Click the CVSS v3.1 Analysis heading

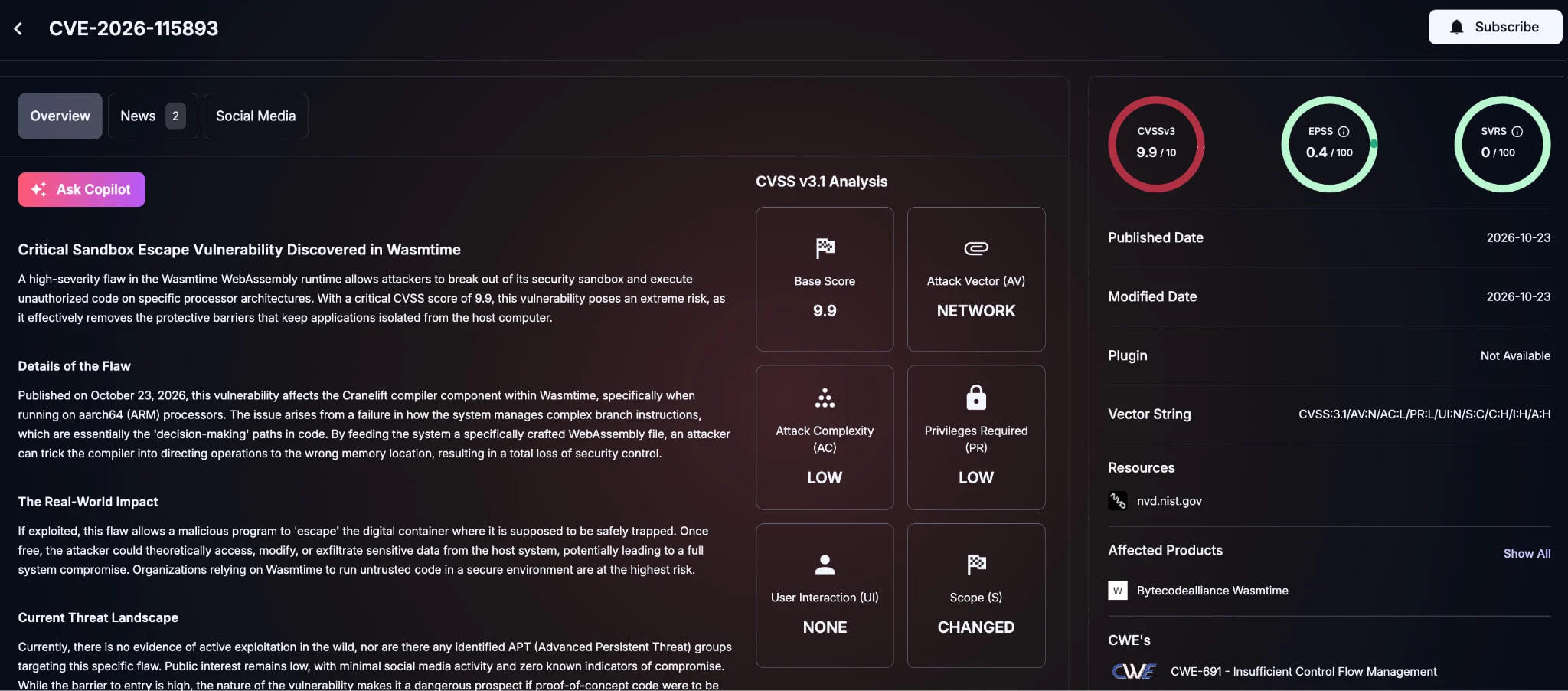[822, 182]
